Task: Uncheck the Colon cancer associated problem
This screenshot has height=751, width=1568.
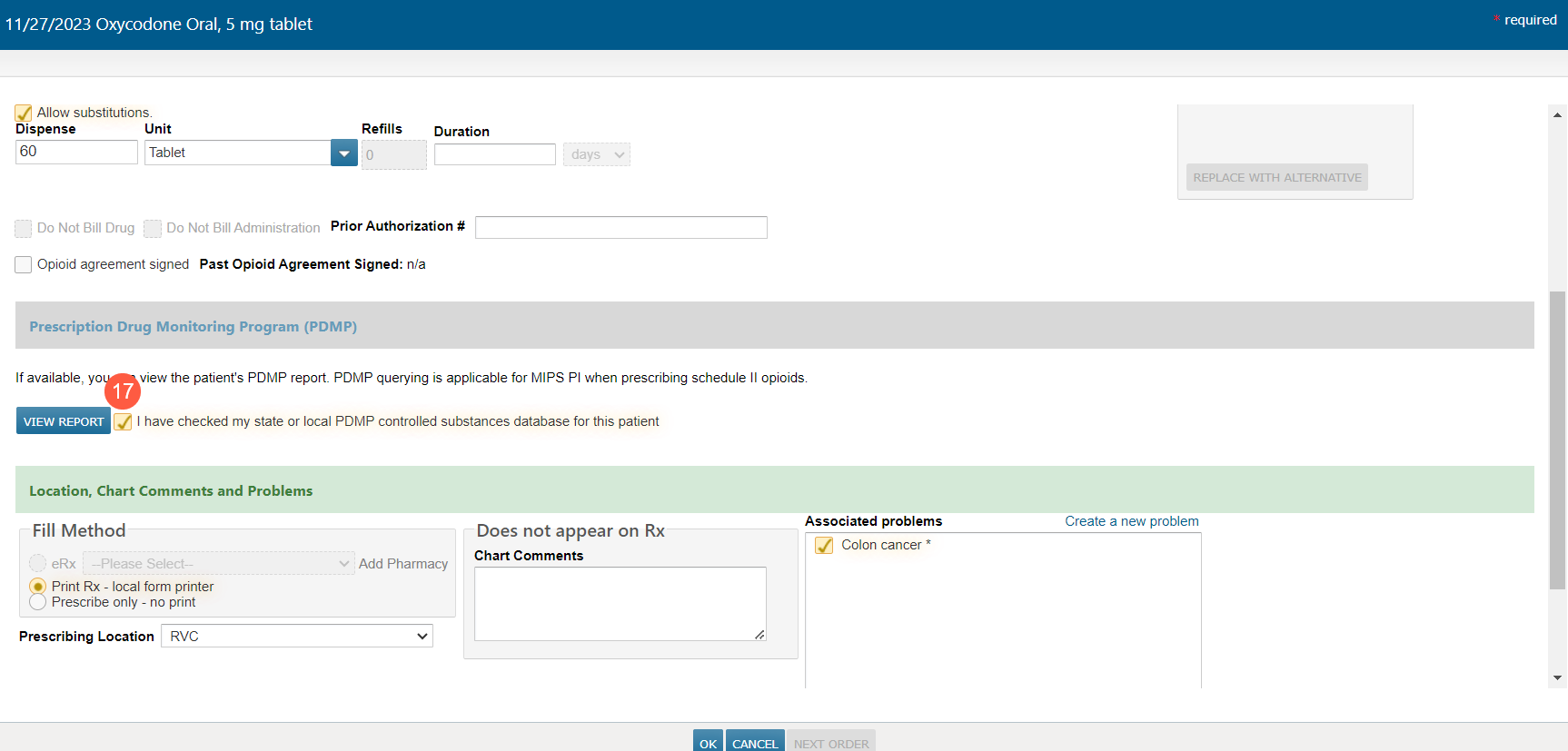Action: click(824, 545)
